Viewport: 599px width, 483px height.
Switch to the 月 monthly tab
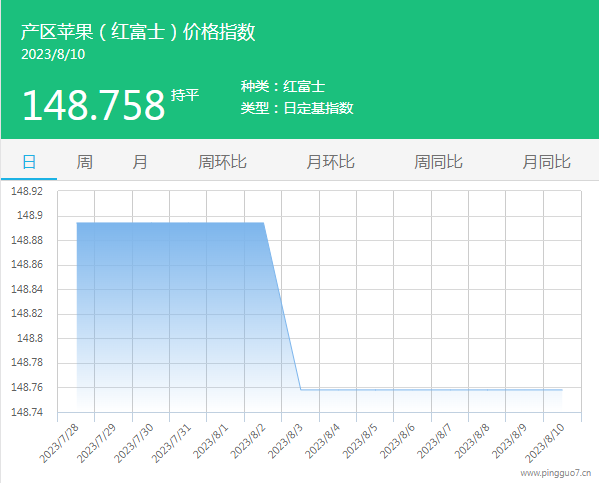140,162
